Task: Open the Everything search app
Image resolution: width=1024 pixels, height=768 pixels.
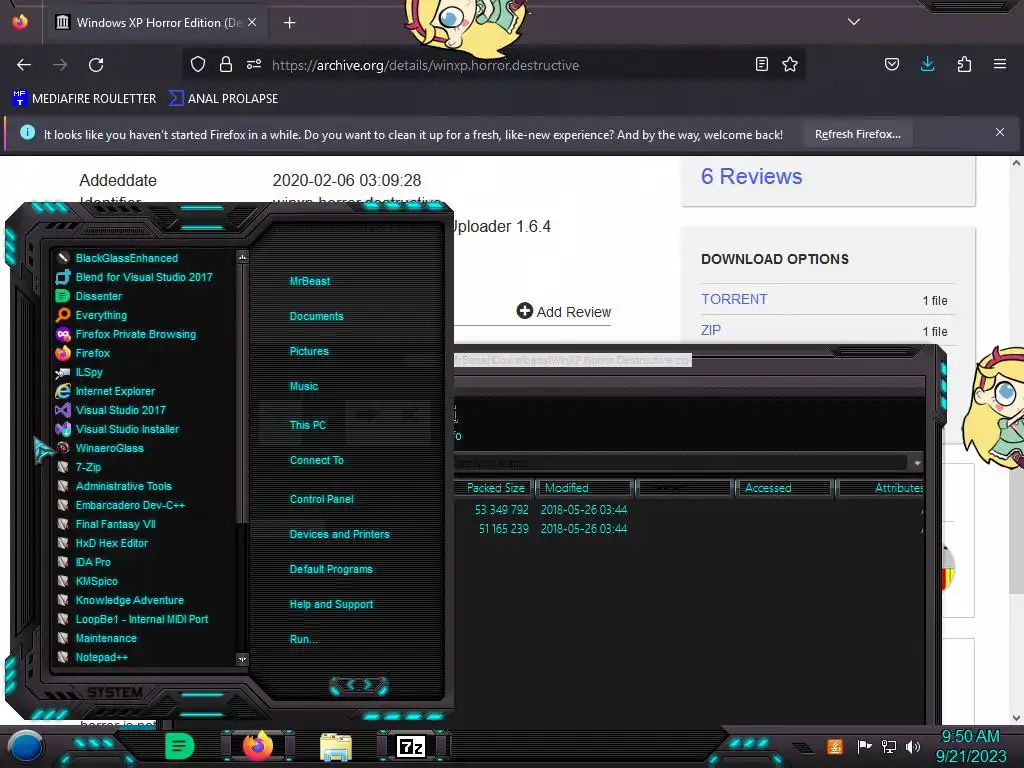Action: coord(91,315)
